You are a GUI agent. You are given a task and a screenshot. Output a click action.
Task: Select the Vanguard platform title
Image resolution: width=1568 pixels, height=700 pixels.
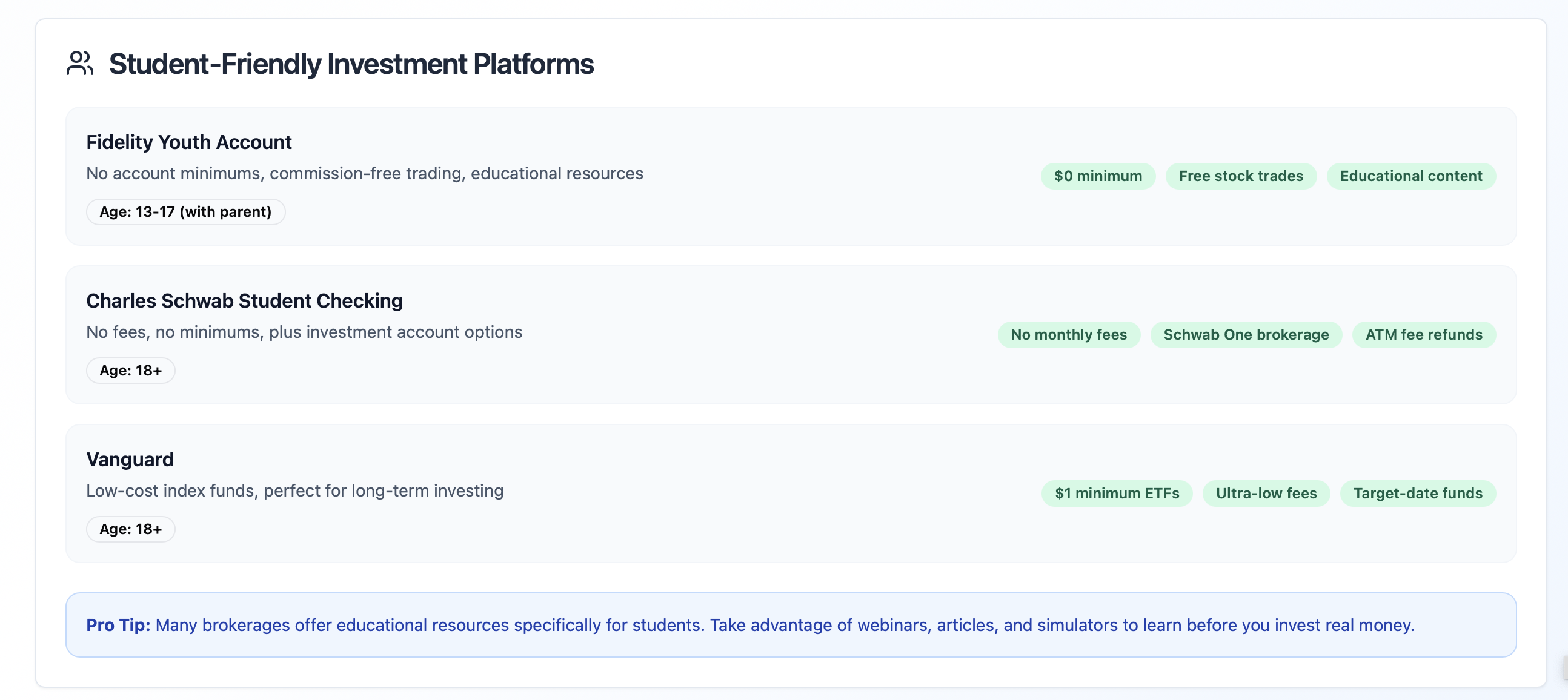pos(130,459)
